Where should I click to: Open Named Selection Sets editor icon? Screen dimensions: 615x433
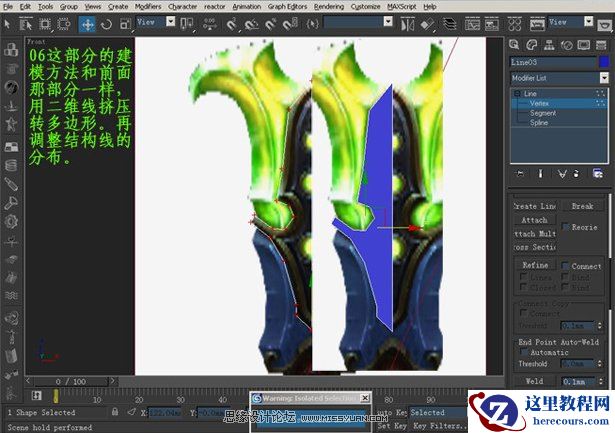coord(312,24)
